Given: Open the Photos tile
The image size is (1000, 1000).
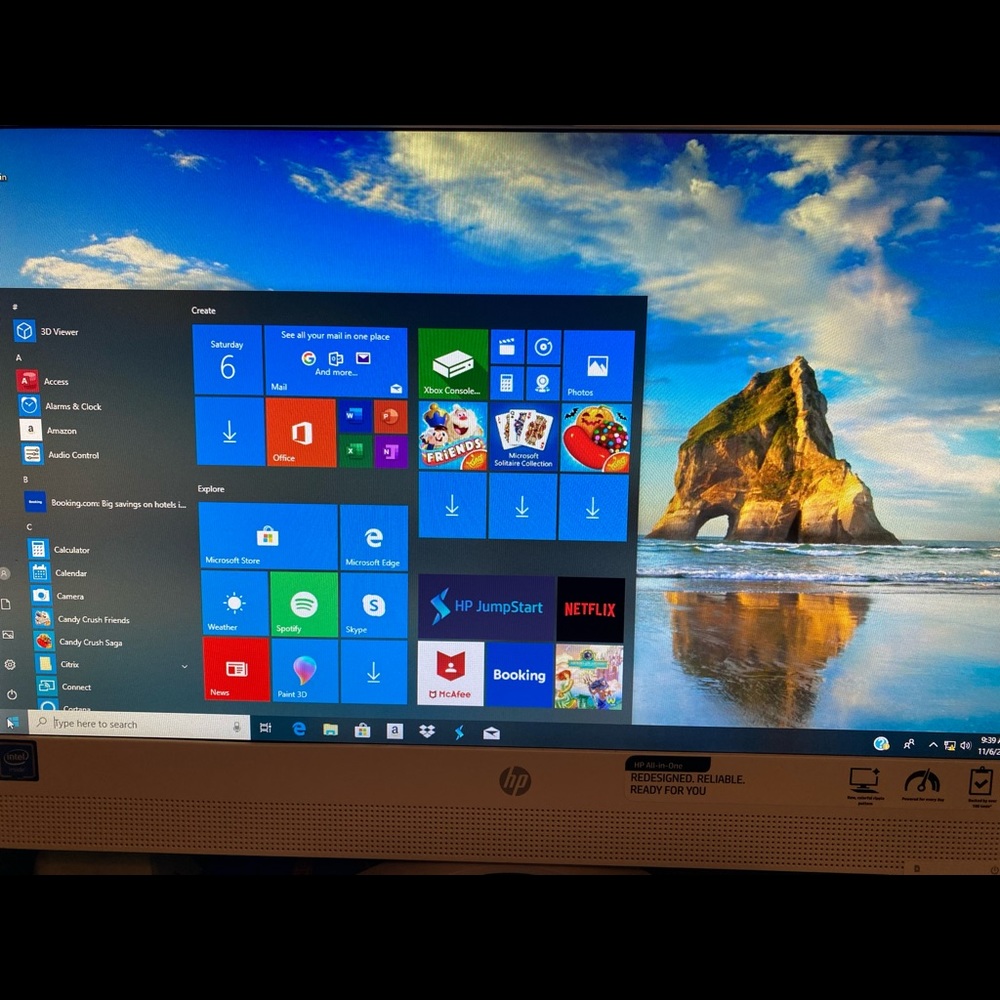Looking at the screenshot, I should (x=598, y=365).
